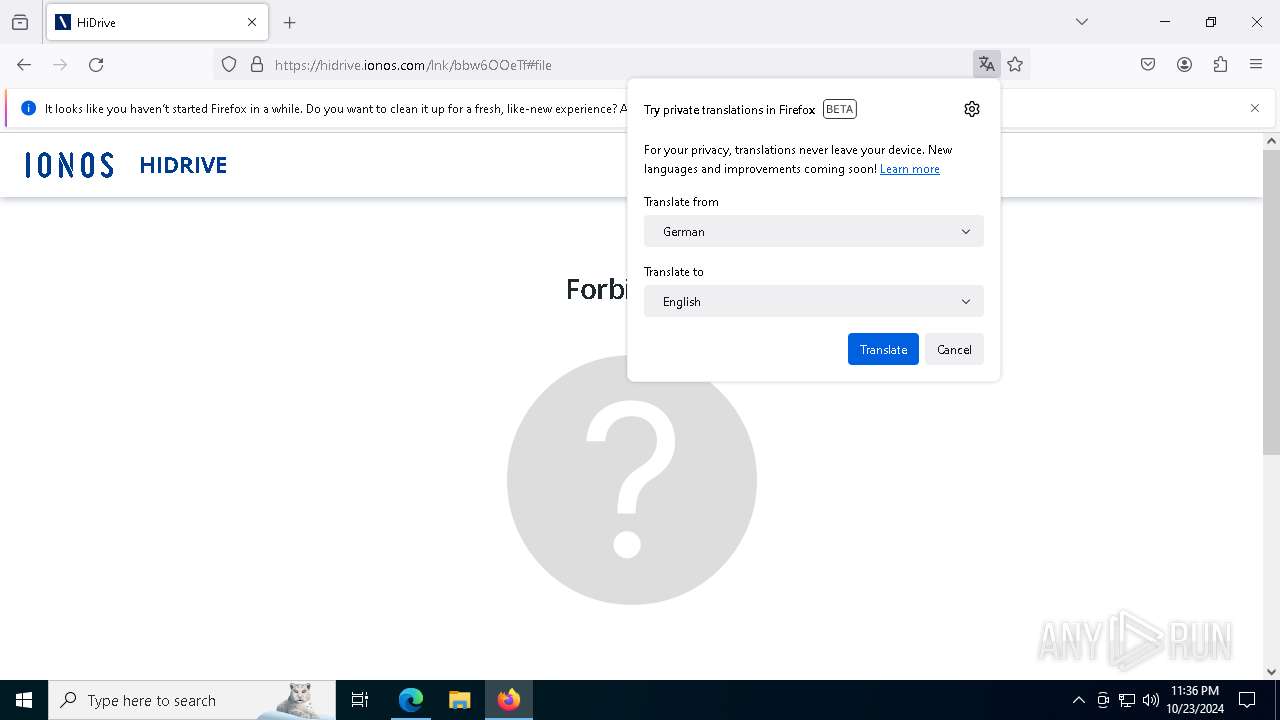
Task: Click the Type here to search box
Action: (192, 700)
